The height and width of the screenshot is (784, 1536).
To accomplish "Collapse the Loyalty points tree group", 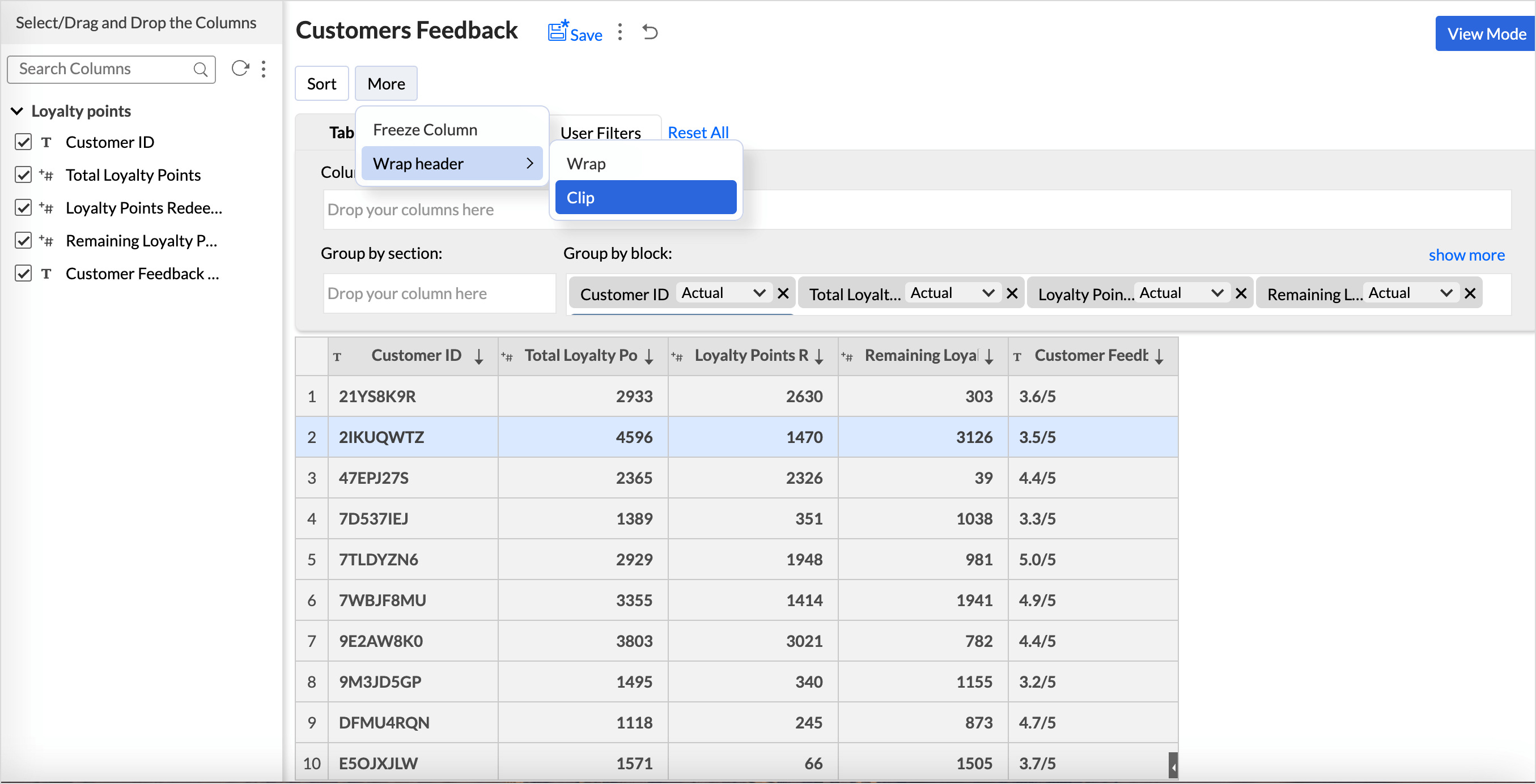I will click(18, 111).
